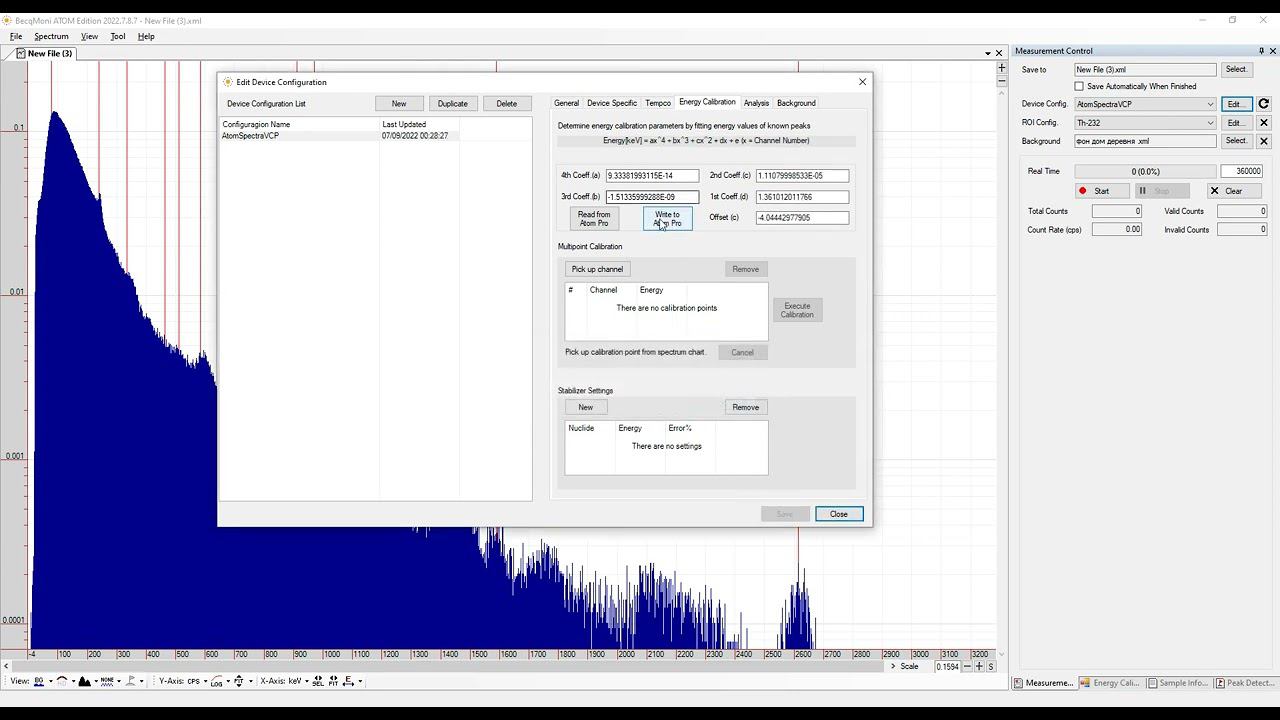Image resolution: width=1280 pixels, height=720 pixels.
Task: Clear ROI Config with X button
Action: [x=1264, y=123]
